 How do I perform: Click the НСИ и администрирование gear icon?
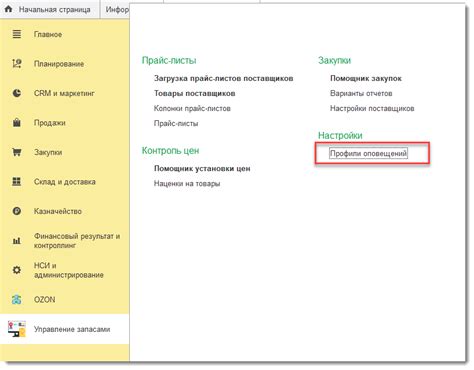(17, 270)
